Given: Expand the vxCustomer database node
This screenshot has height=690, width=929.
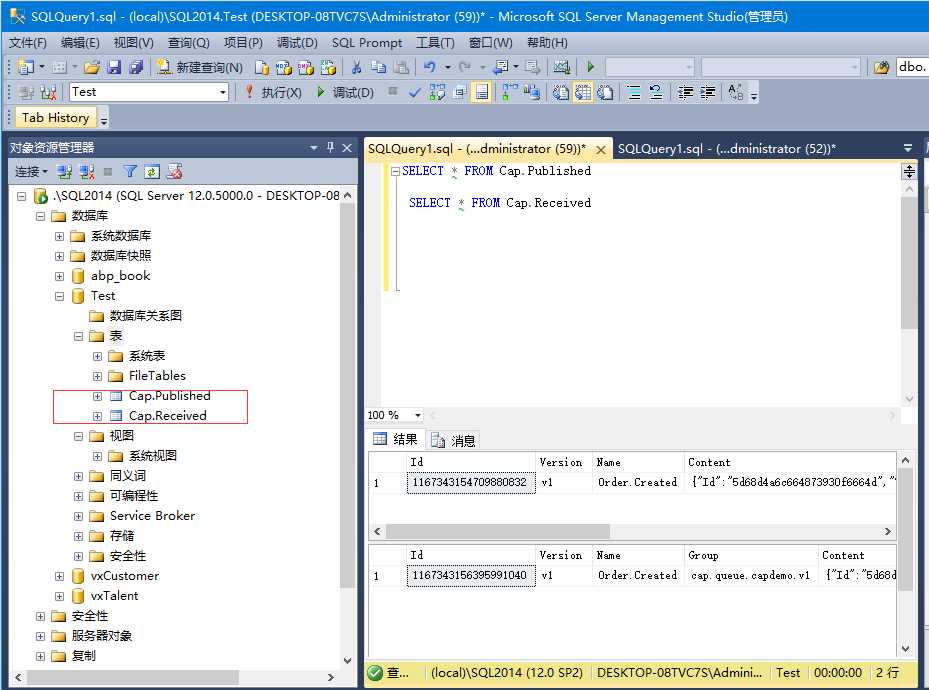Looking at the screenshot, I should click(59, 576).
